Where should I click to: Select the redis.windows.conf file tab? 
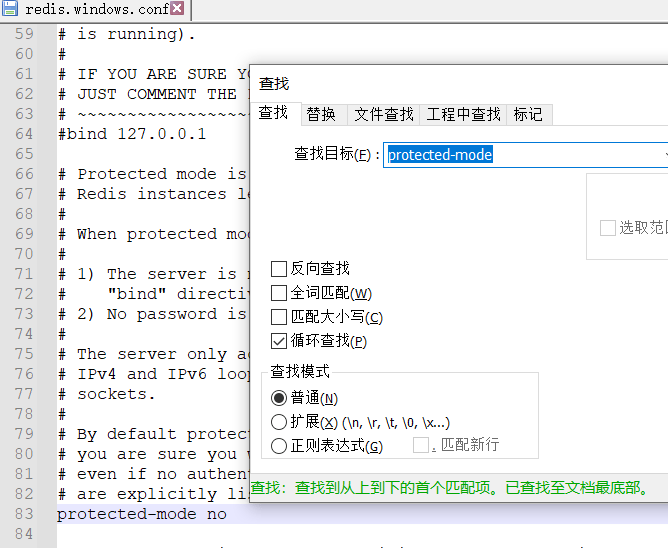(96, 9)
